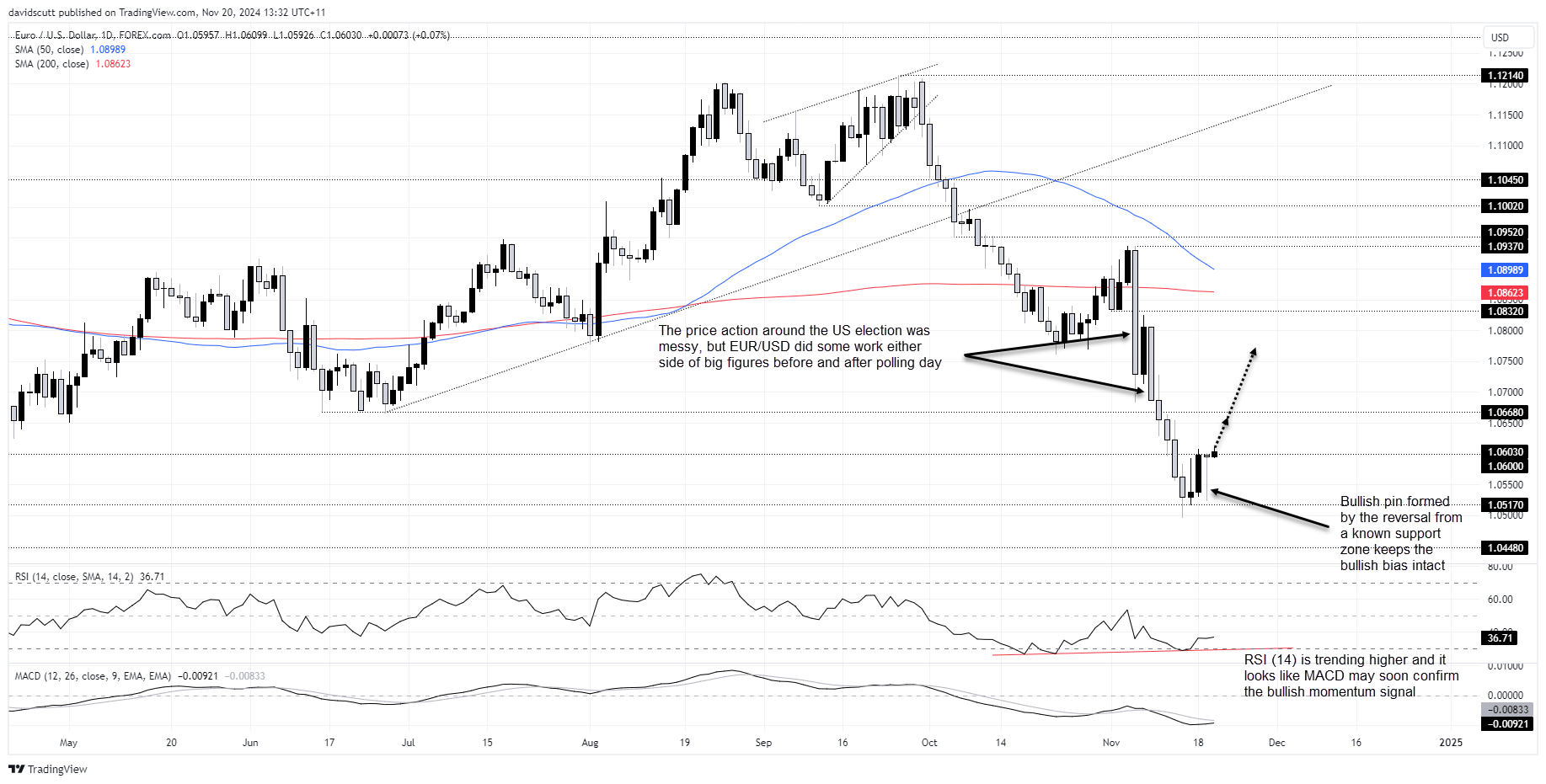Click the red 1.08623 SMA price tag

[1506, 293]
